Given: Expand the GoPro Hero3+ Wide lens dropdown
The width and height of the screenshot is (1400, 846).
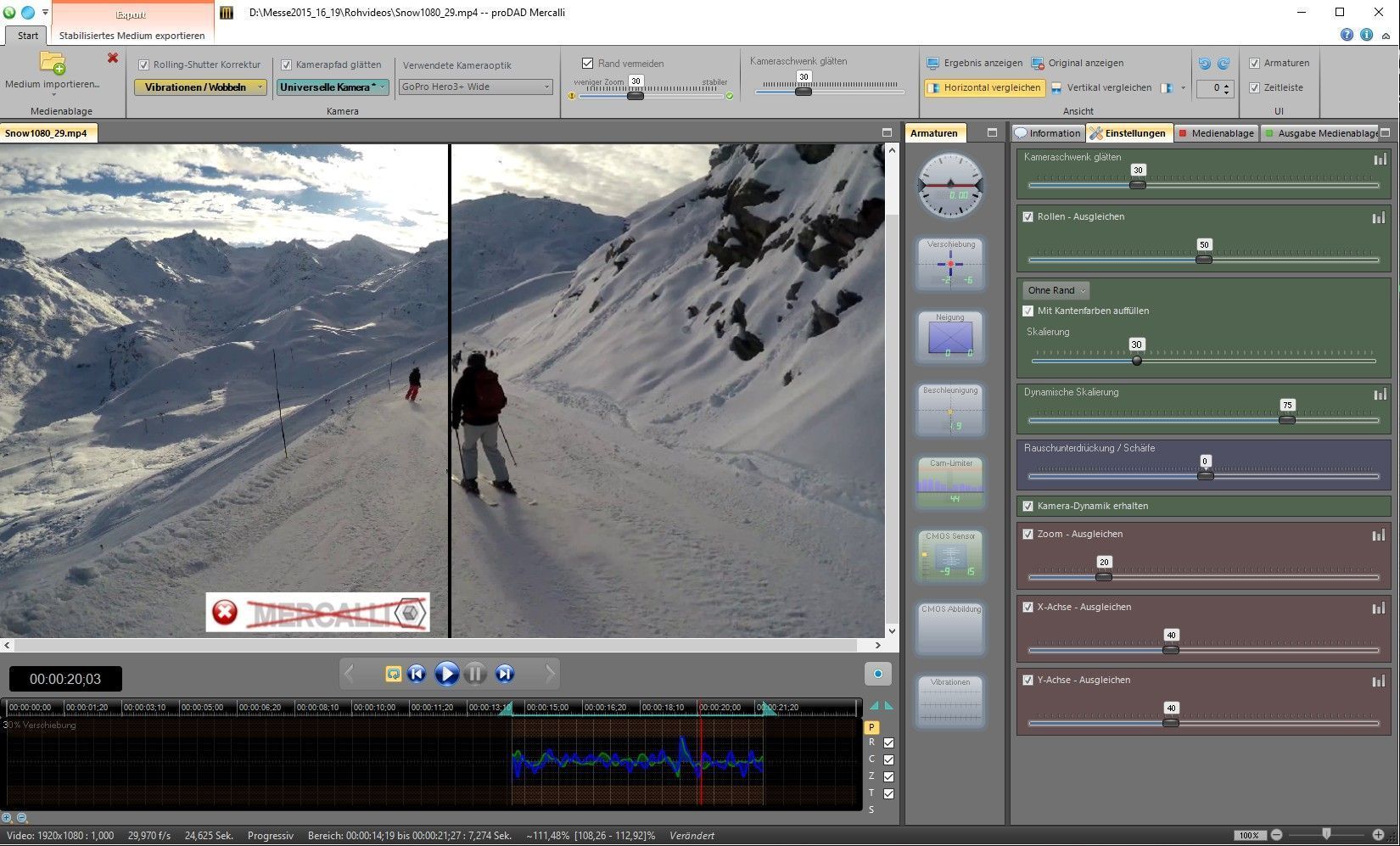Looking at the screenshot, I should coord(475,87).
